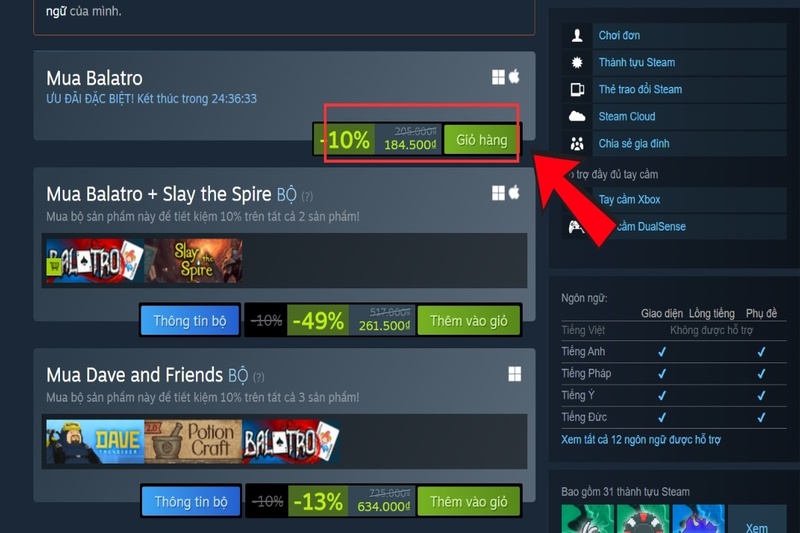Open Thông tin bộ for Slay the Spire bundle

(x=190, y=321)
